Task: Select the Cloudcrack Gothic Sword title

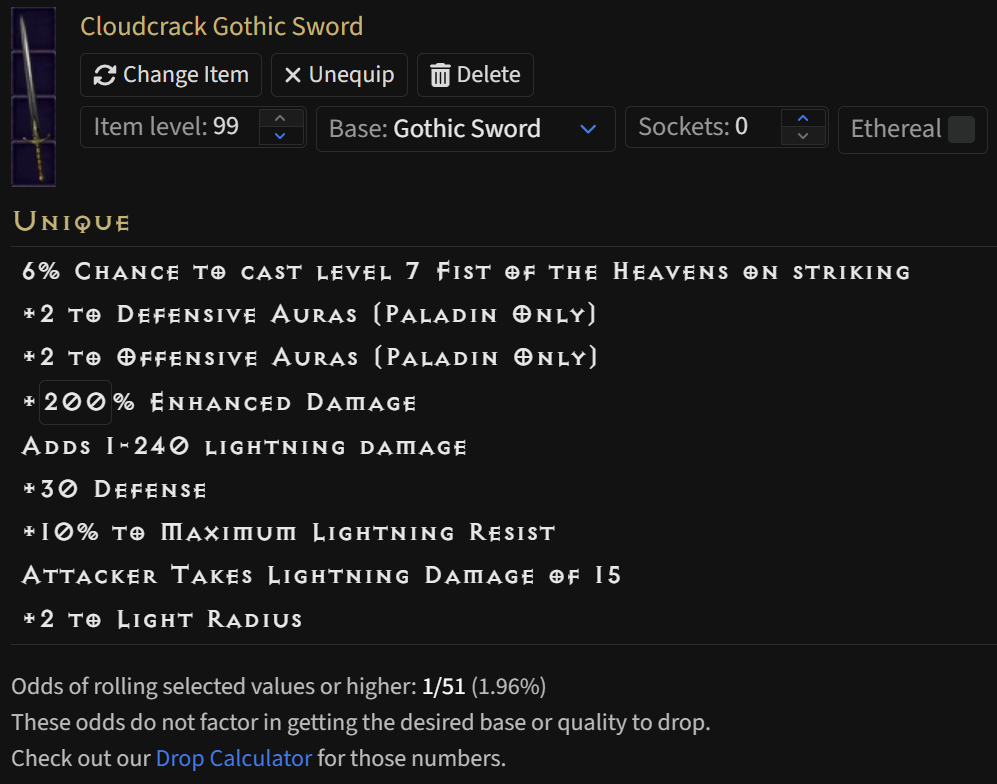Action: (x=221, y=26)
